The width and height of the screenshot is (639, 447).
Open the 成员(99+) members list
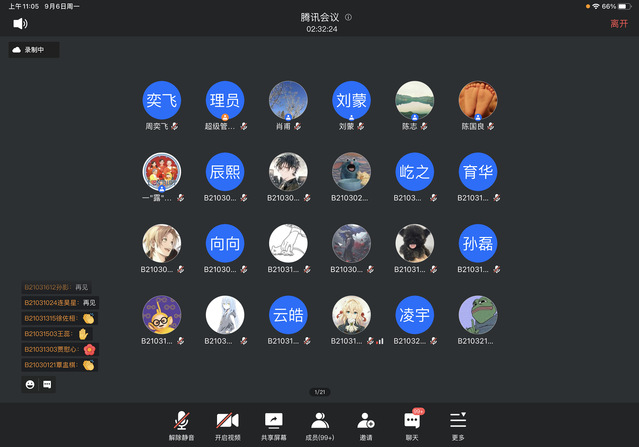(319, 424)
